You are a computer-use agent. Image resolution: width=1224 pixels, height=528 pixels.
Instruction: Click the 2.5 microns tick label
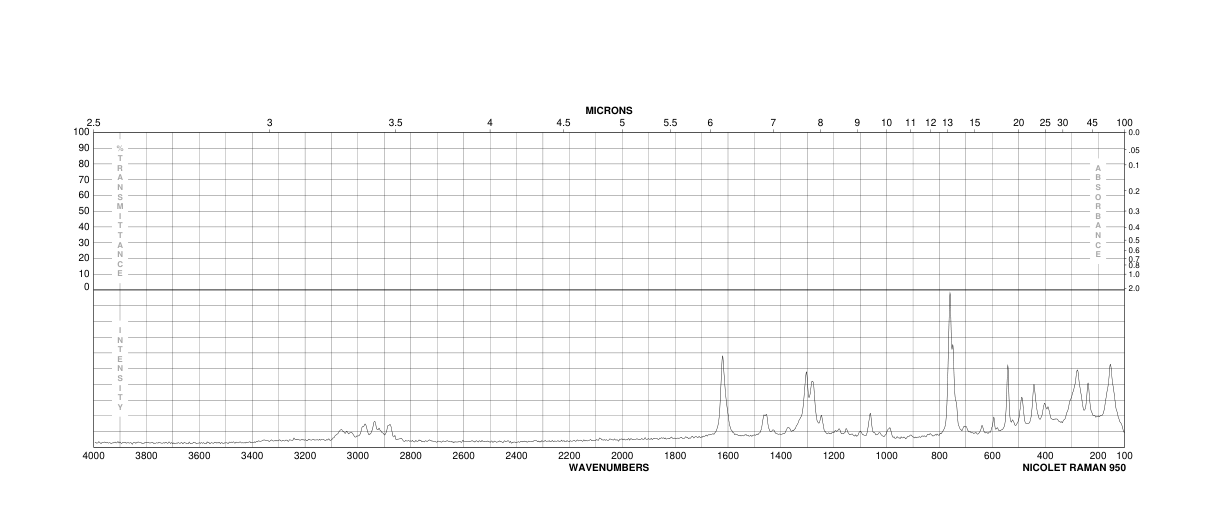click(x=93, y=122)
